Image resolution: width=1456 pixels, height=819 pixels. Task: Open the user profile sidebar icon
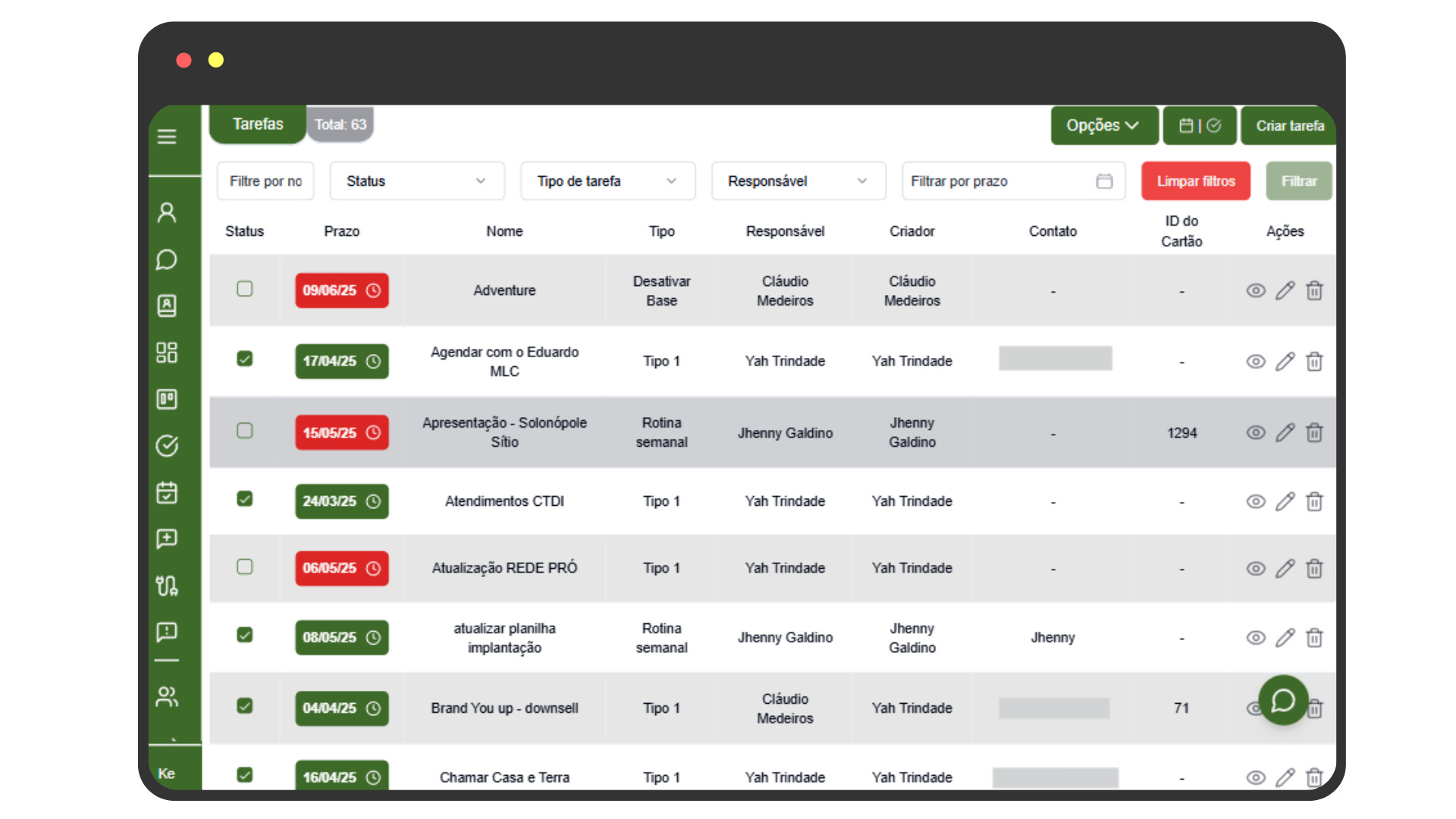tap(167, 212)
